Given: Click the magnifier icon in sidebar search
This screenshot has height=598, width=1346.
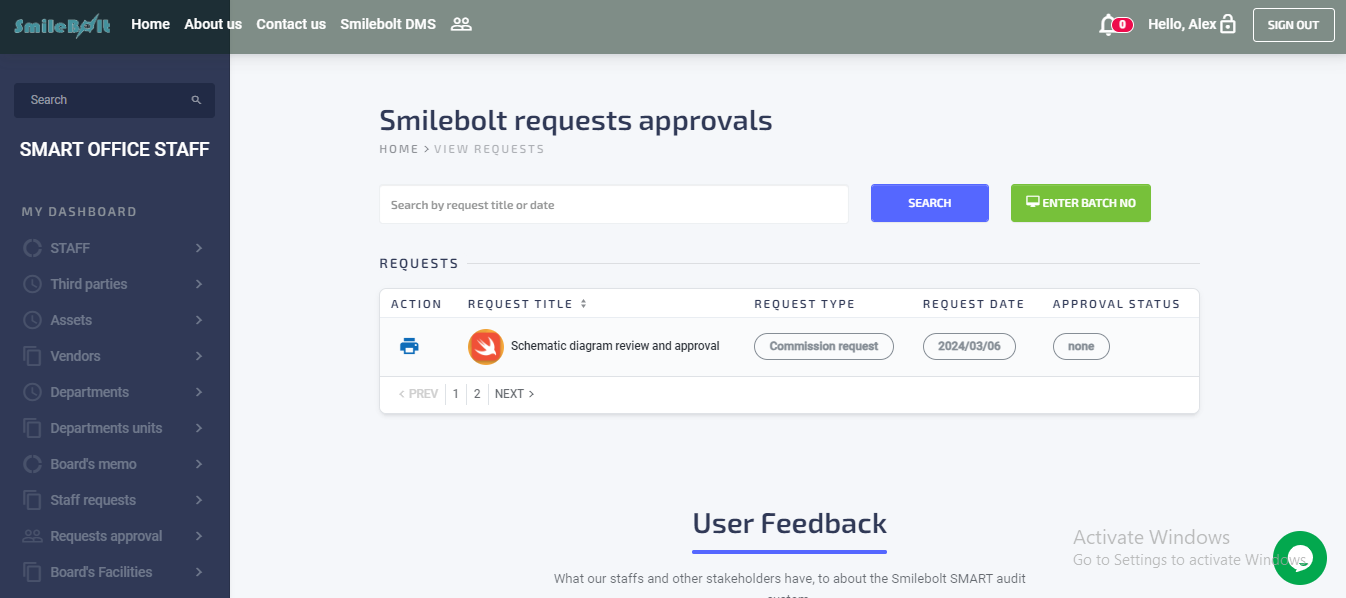Looking at the screenshot, I should click(x=196, y=100).
